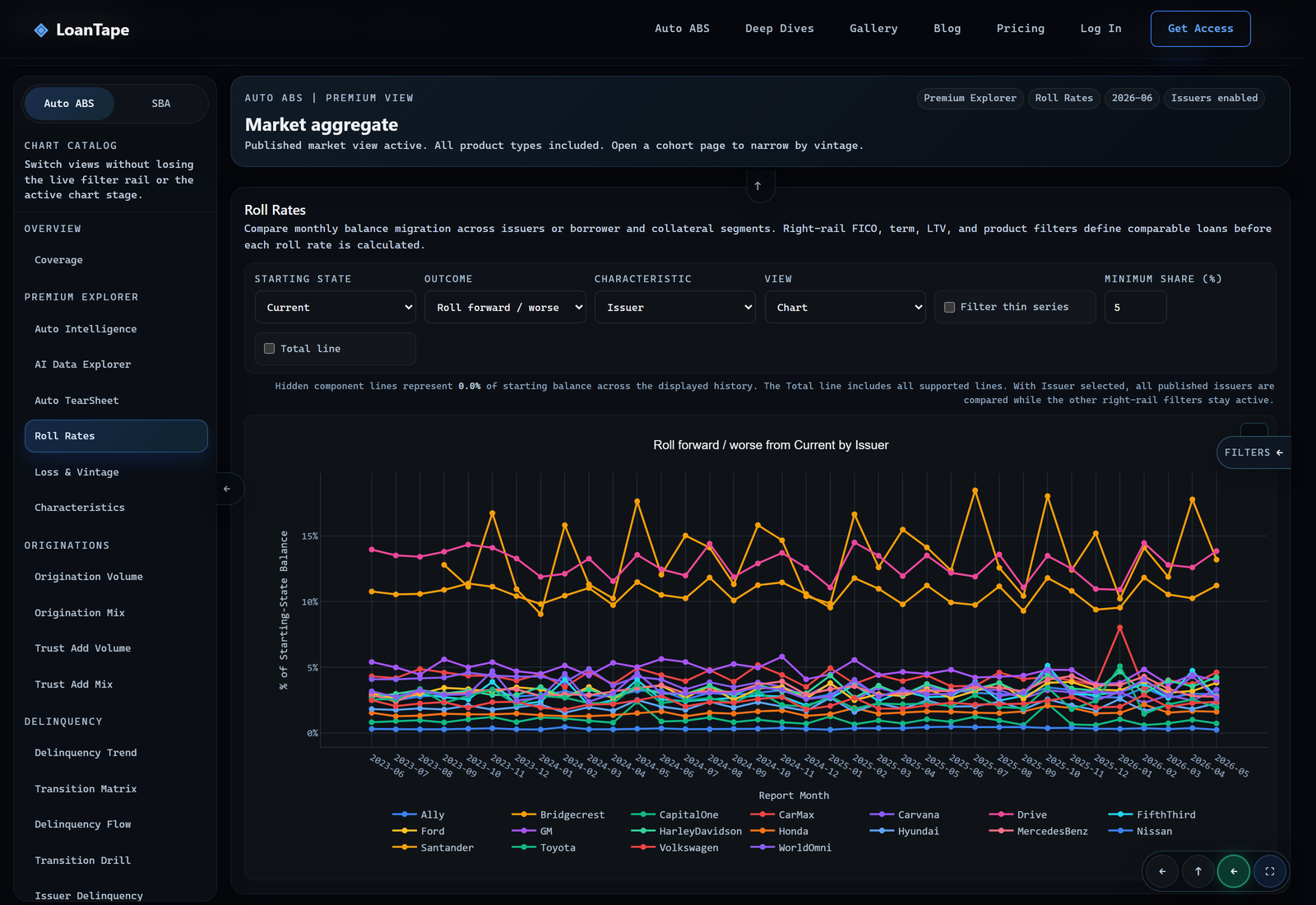Click the Roll Rates chip in the header
This screenshot has height=905, width=1316.
coord(1063,98)
